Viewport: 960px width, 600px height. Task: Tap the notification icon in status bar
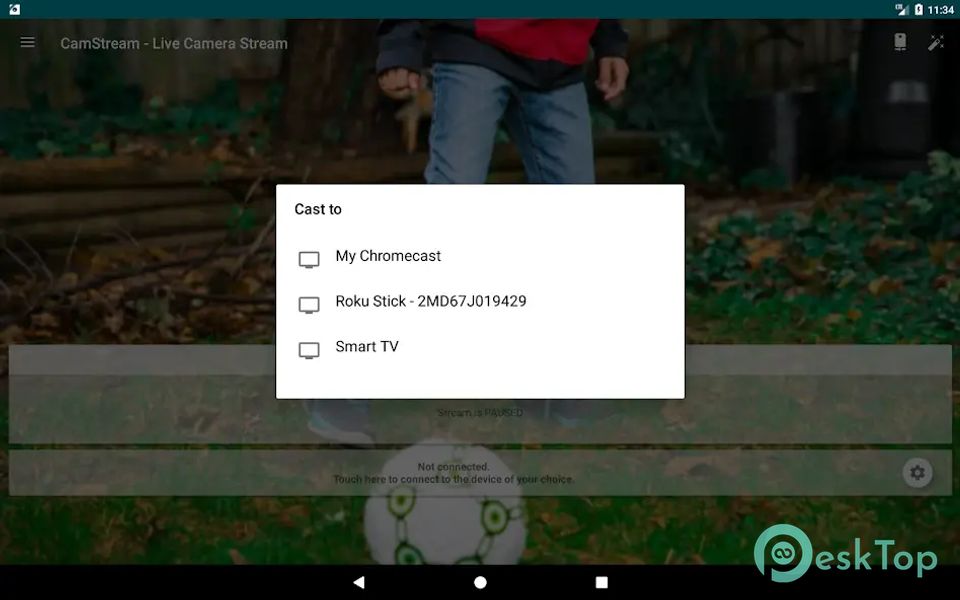15,9
